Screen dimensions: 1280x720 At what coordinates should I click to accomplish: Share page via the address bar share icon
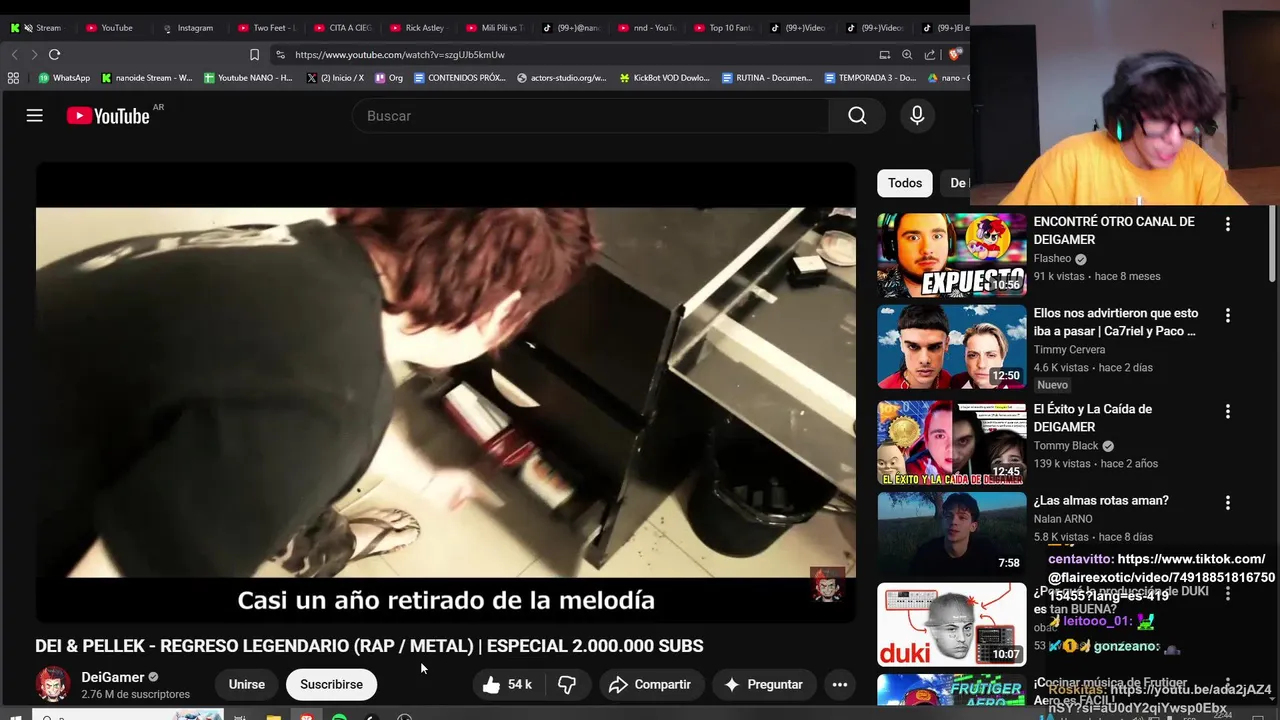tap(930, 55)
